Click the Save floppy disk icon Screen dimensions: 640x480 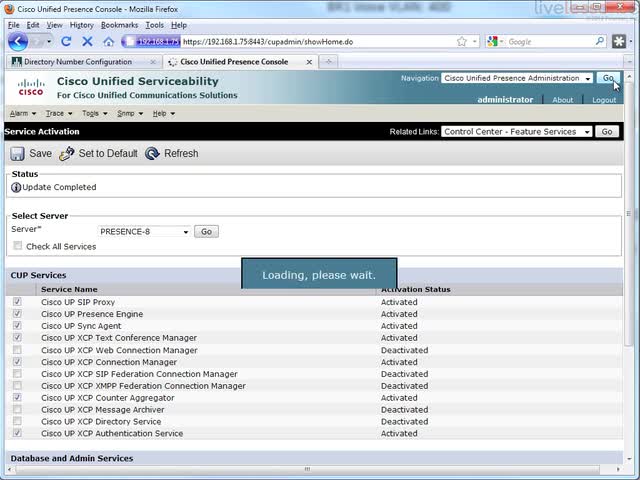tap(17, 154)
